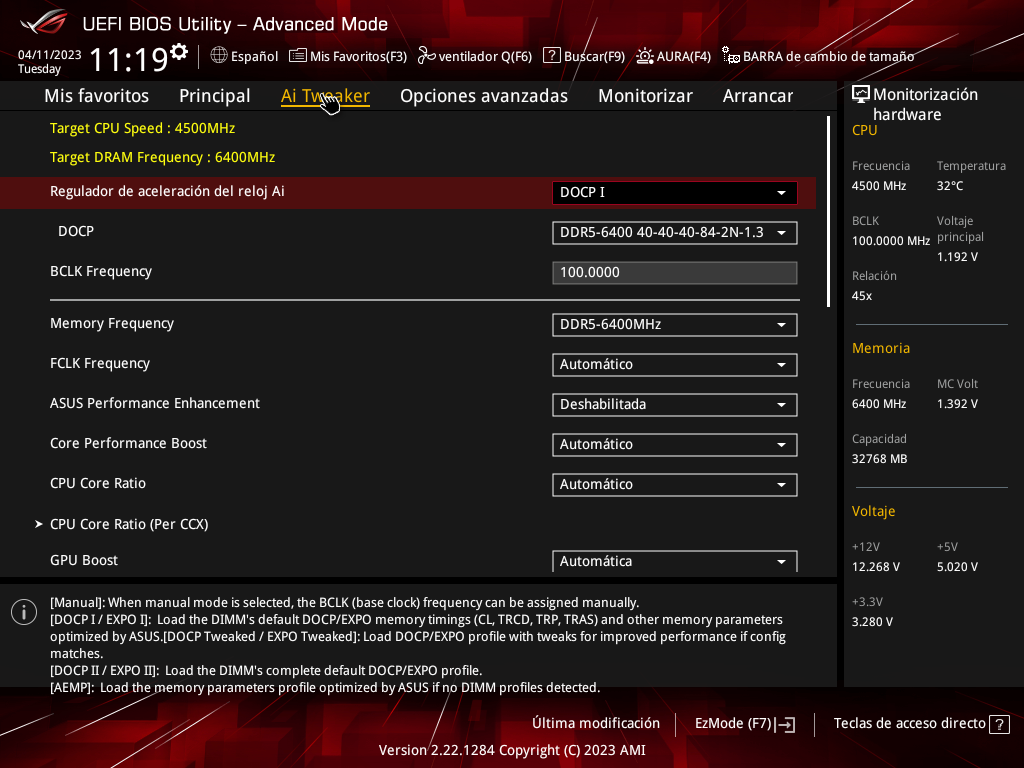Click the hotkeys question mark box icon
Screen dimensions: 1024x768
(x=999, y=724)
